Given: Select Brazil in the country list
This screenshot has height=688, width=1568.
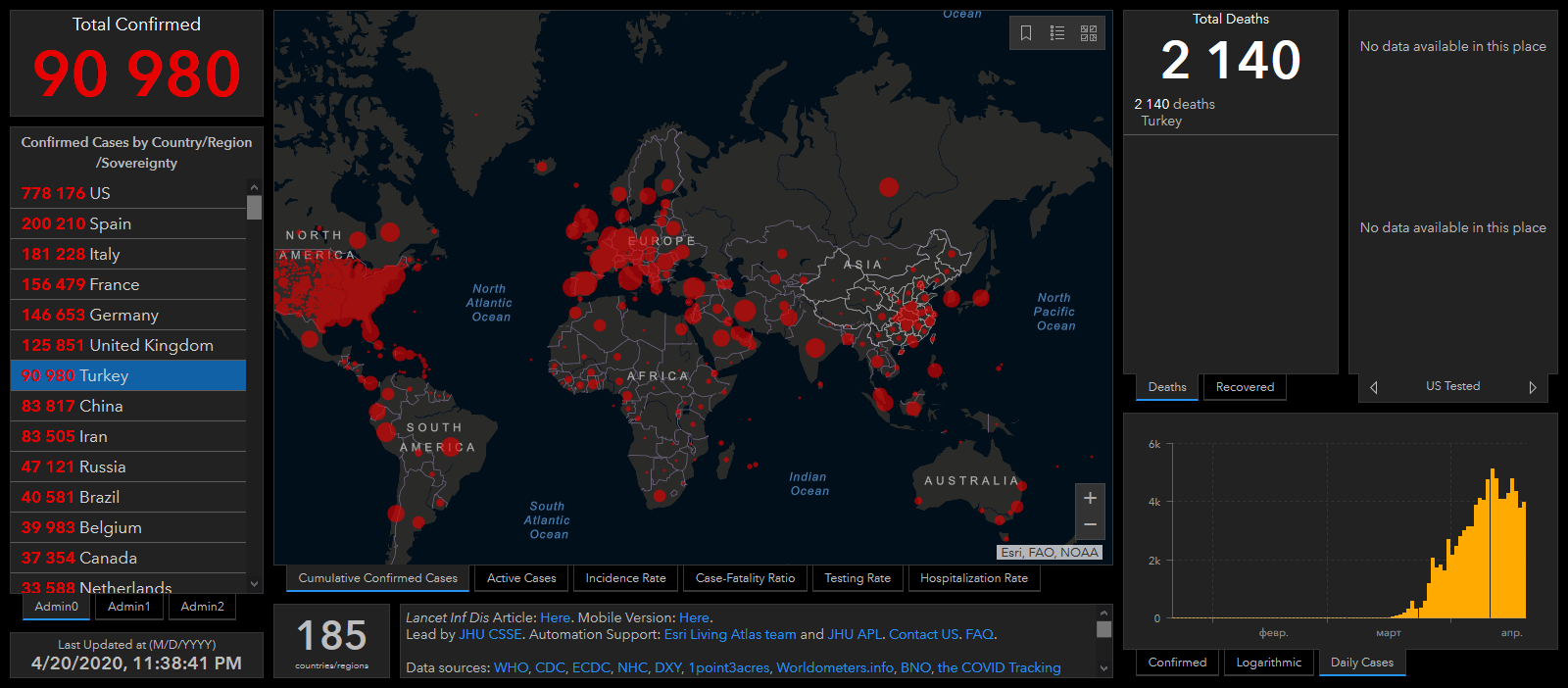Looking at the screenshot, I should [128, 497].
